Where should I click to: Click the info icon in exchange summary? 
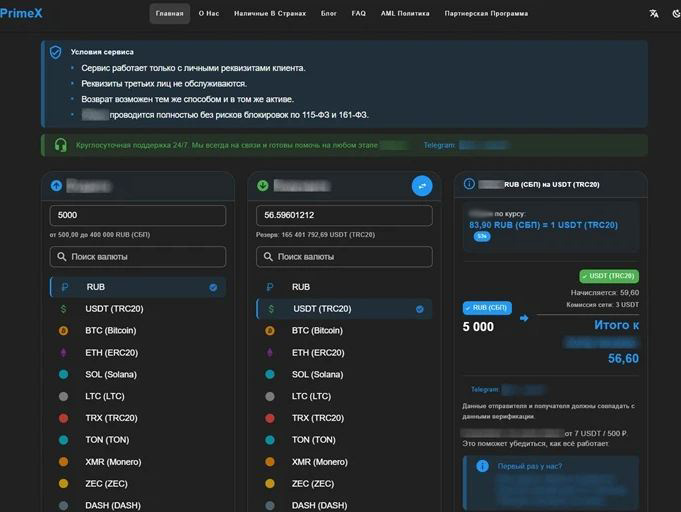(x=469, y=185)
